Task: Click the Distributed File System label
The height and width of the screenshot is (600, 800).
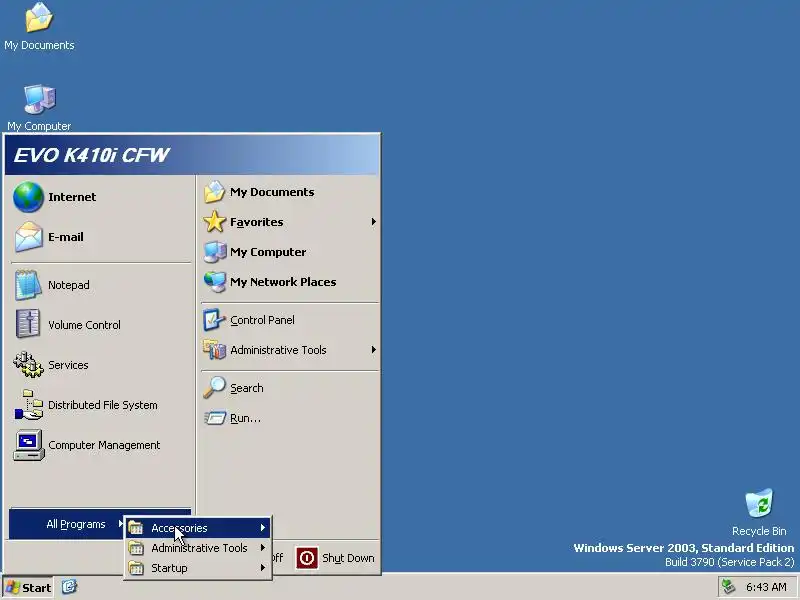Action: pyautogui.click(x=103, y=405)
